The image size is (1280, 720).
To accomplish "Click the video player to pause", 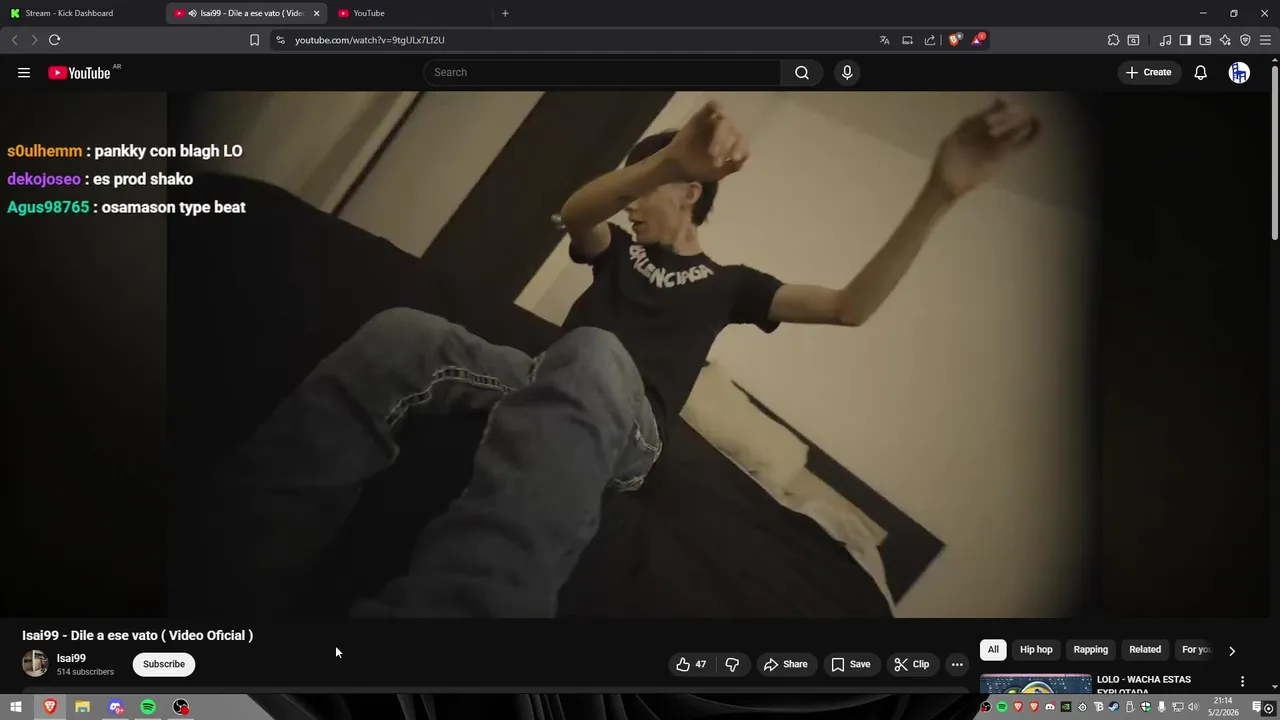I will click(x=634, y=354).
